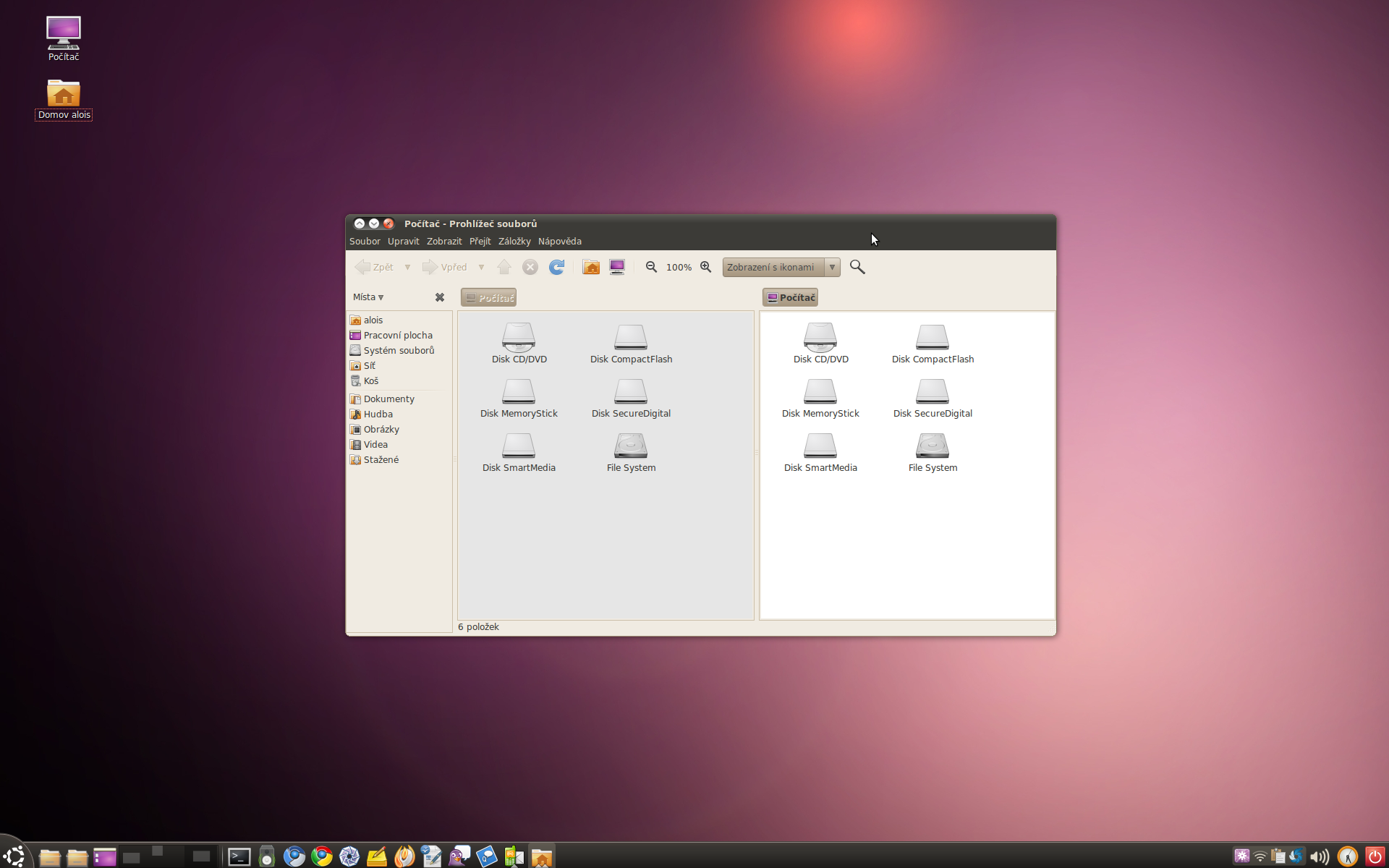The width and height of the screenshot is (1389, 868).
Task: Click the zoom in magnifier icon
Action: pos(706,267)
